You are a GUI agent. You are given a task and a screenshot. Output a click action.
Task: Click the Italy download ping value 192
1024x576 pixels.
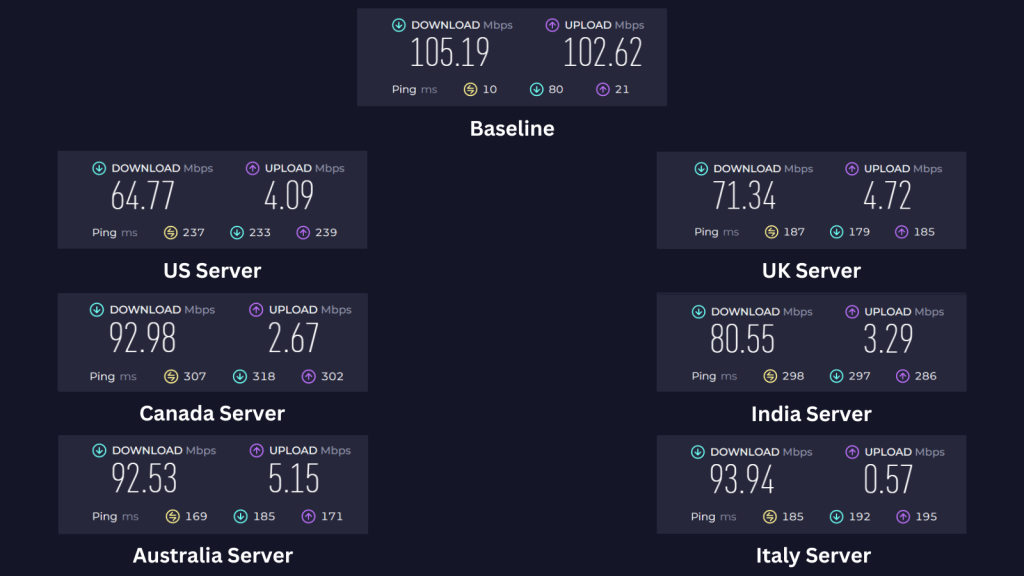click(859, 517)
